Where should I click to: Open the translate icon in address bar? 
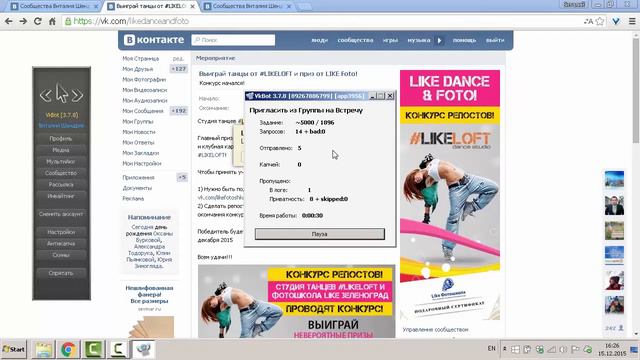[588, 21]
